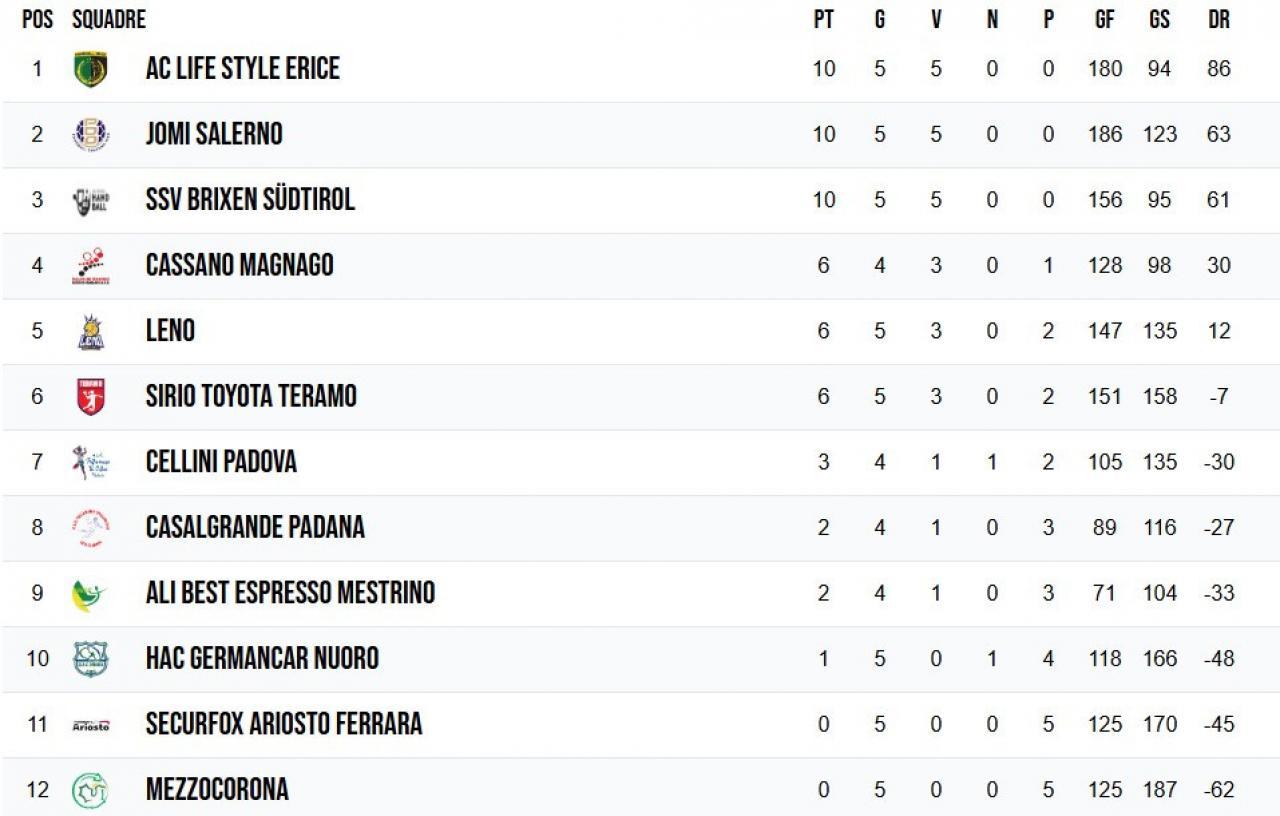Open the Jomi Salerno team link
Viewport: 1280px width, 816px height.
(214, 134)
